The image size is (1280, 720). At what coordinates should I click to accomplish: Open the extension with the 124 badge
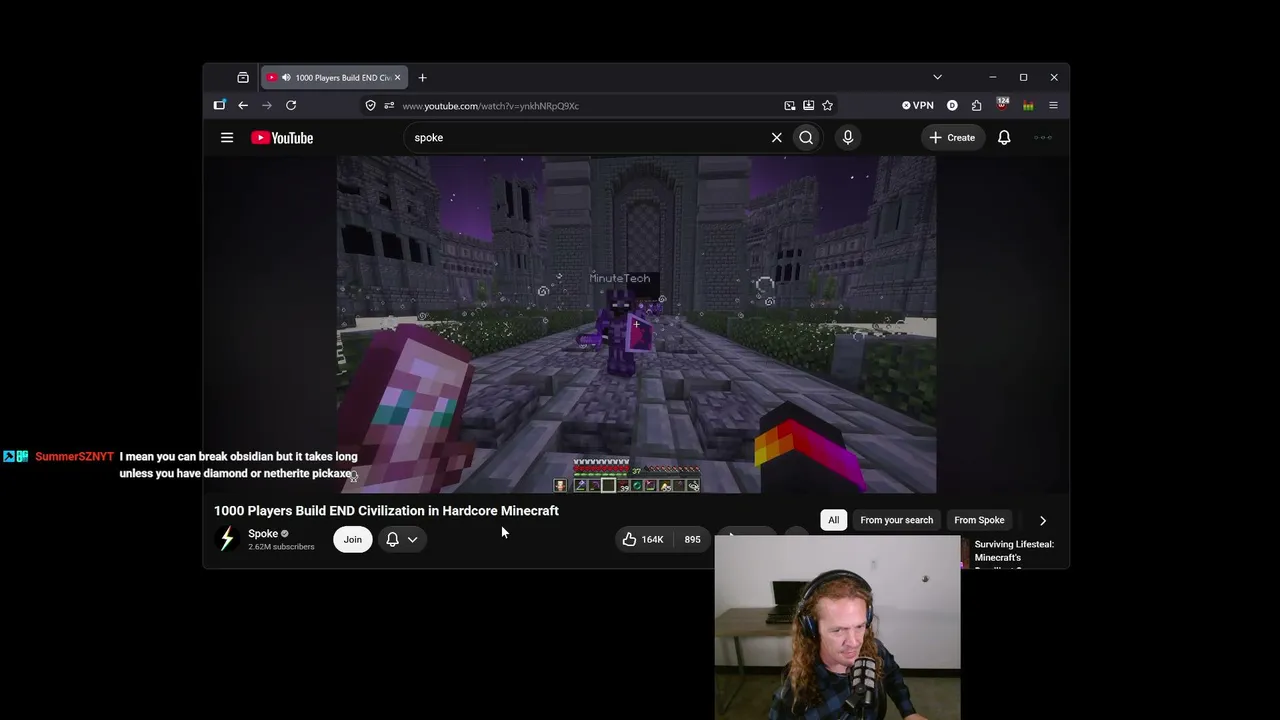[x=1002, y=105]
